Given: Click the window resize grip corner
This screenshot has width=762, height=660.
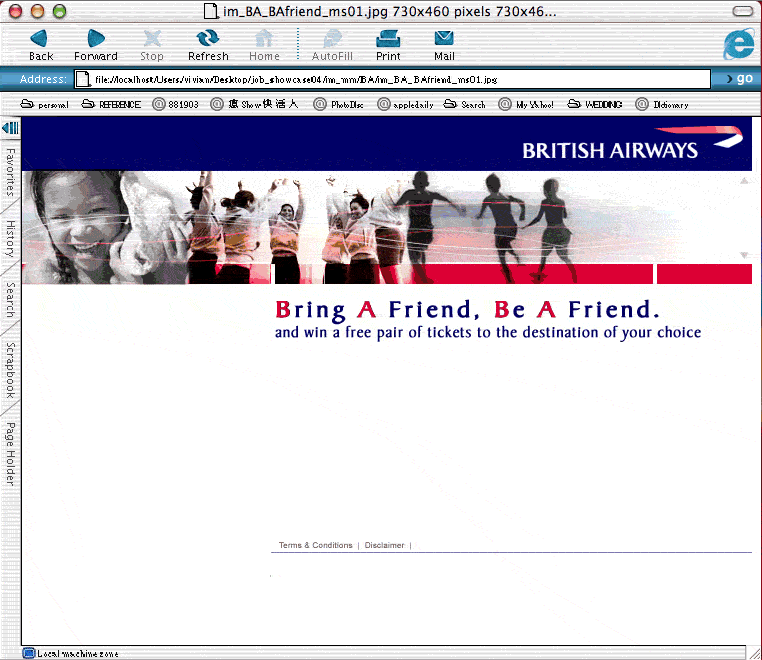Looking at the screenshot, I should click(x=754, y=652).
